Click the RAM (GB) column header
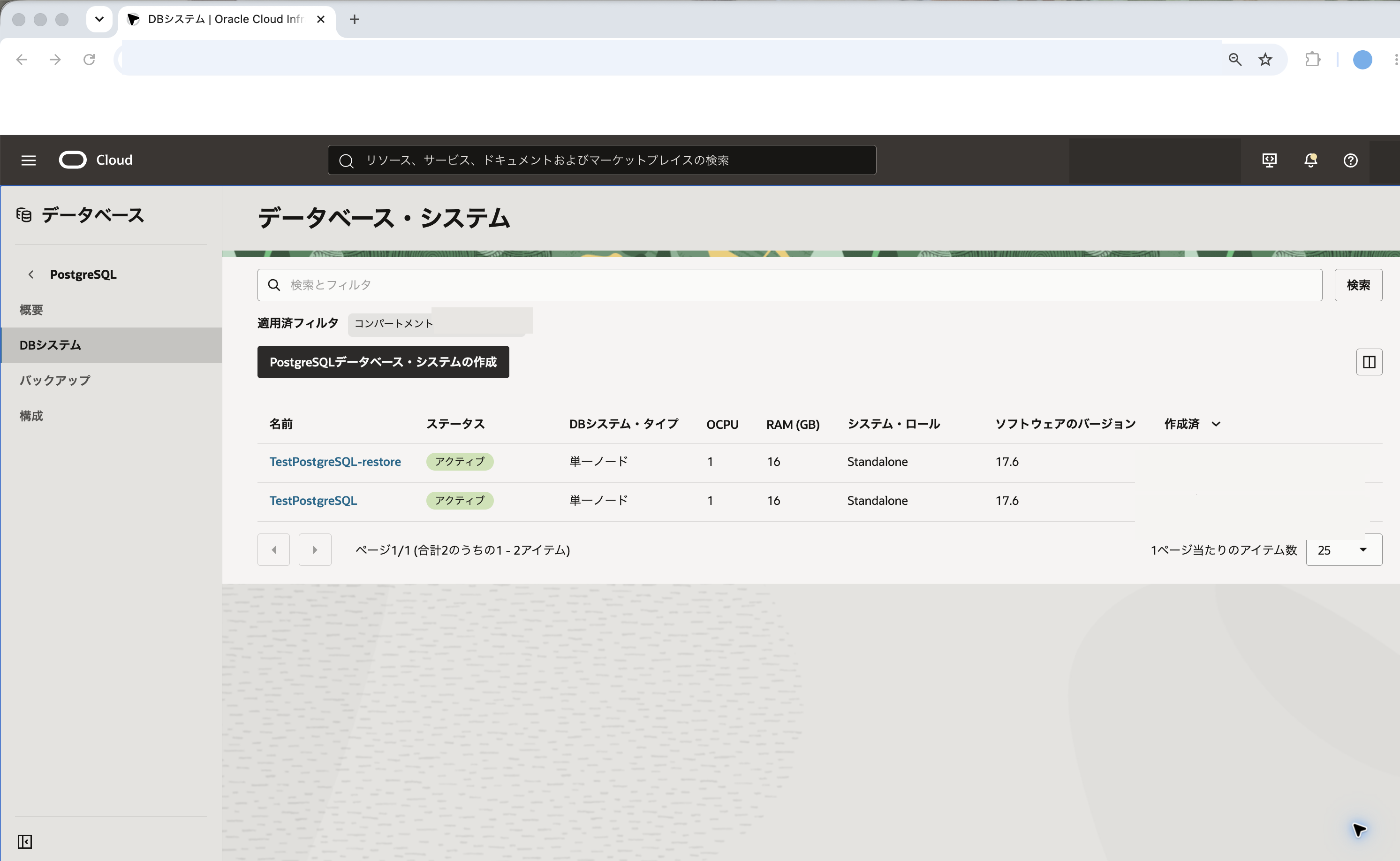Screen dimensions: 1400x861 (x=793, y=424)
